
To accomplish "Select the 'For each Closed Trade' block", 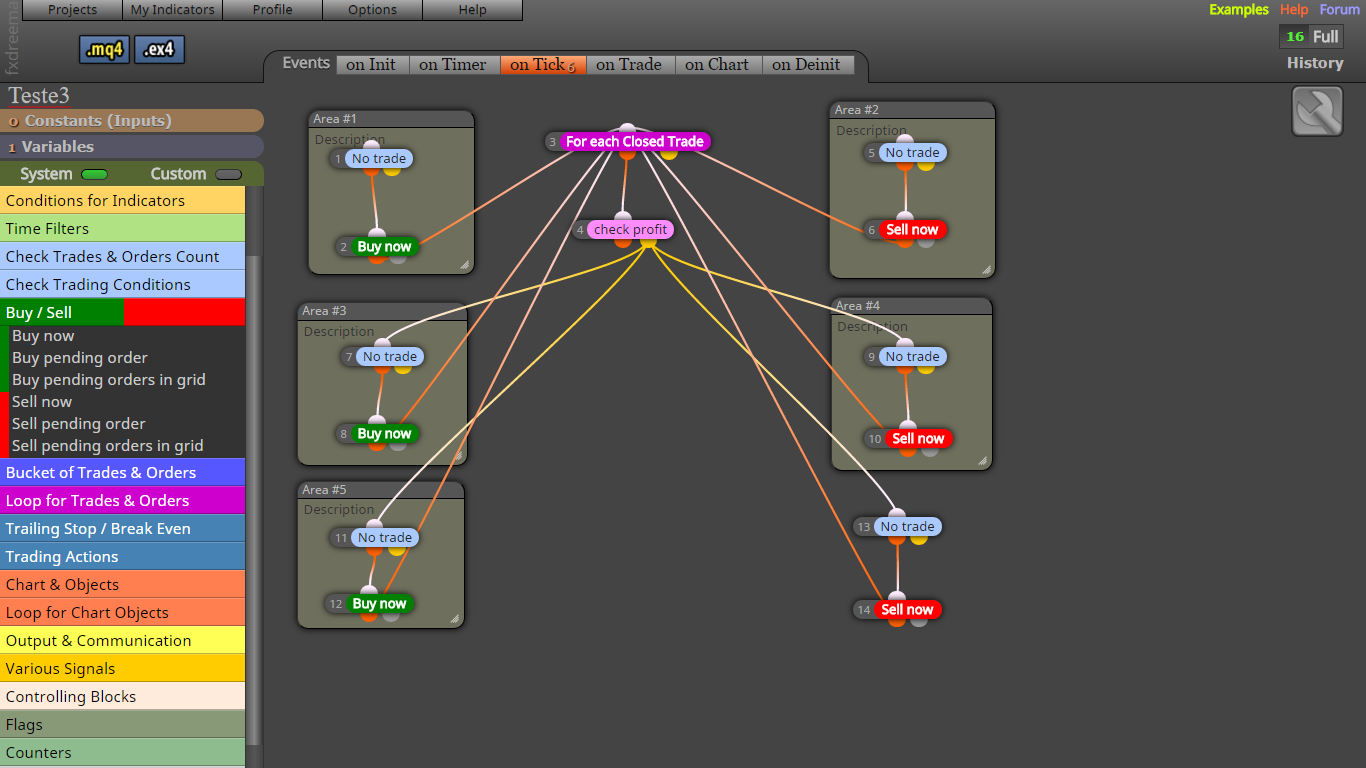I will click(634, 142).
